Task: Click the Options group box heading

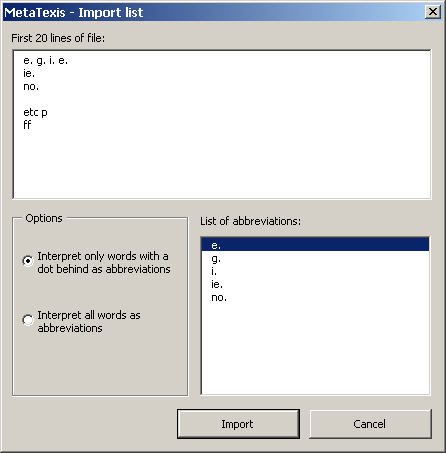Action: click(44, 218)
